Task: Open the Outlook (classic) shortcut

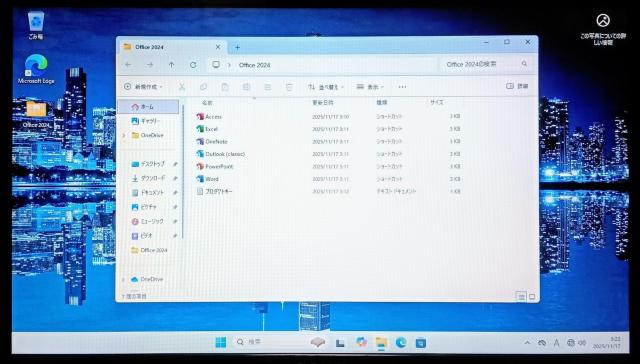Action: coord(220,154)
